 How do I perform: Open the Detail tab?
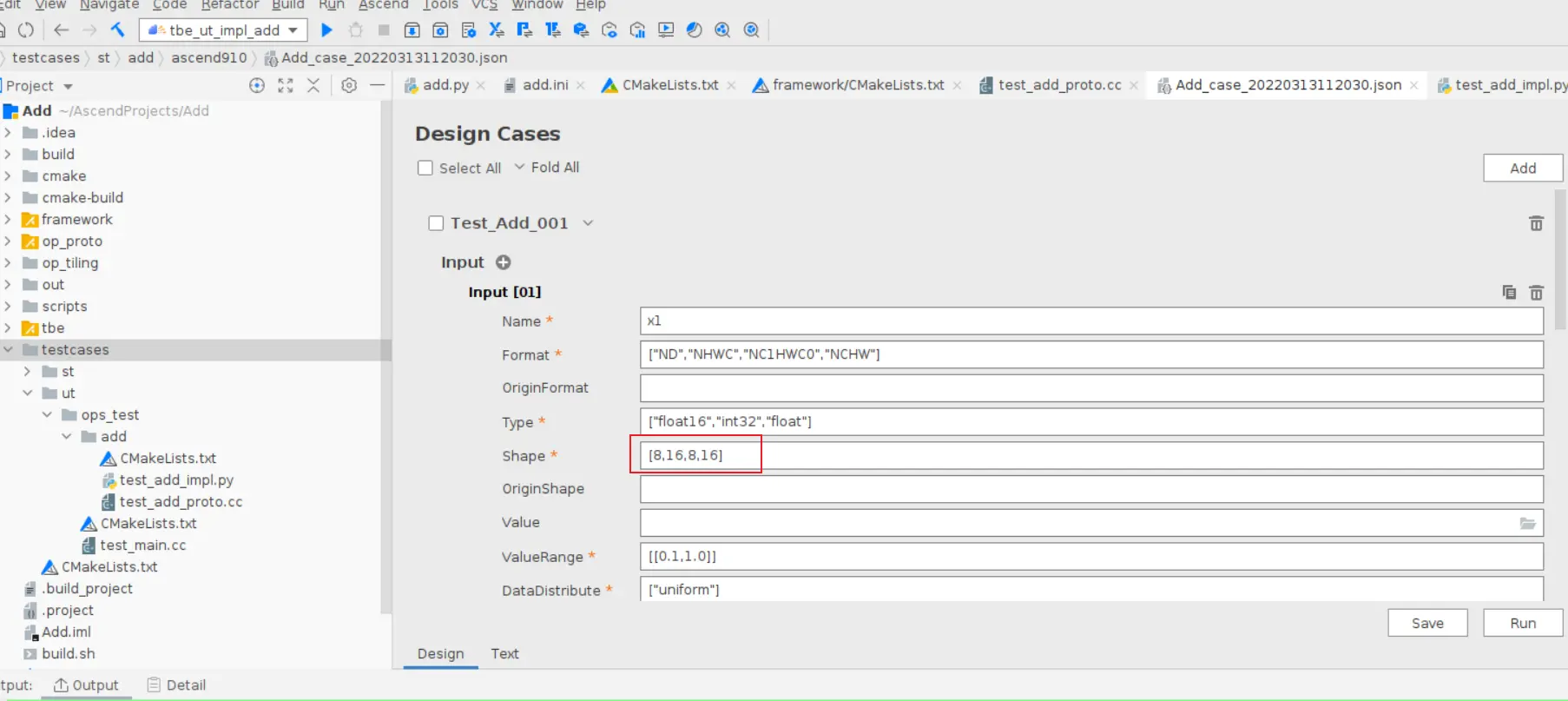point(177,684)
